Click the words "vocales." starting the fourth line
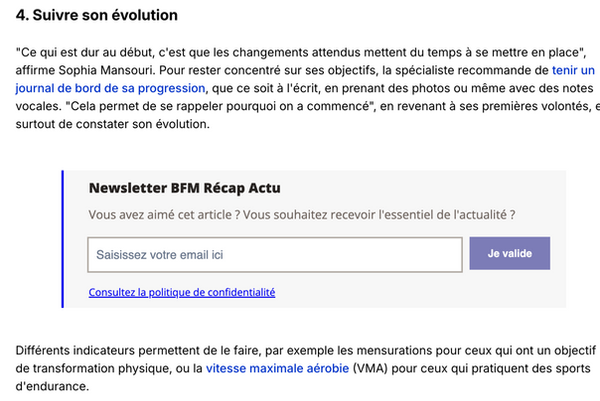Screen dimensions: 600x401 pyautogui.click(x=38, y=106)
